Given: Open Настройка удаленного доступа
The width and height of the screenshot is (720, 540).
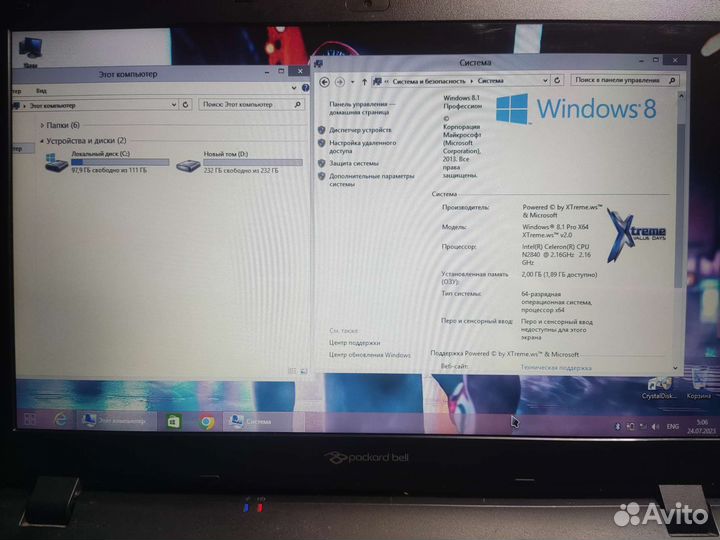Looking at the screenshot, I should coord(362,146).
